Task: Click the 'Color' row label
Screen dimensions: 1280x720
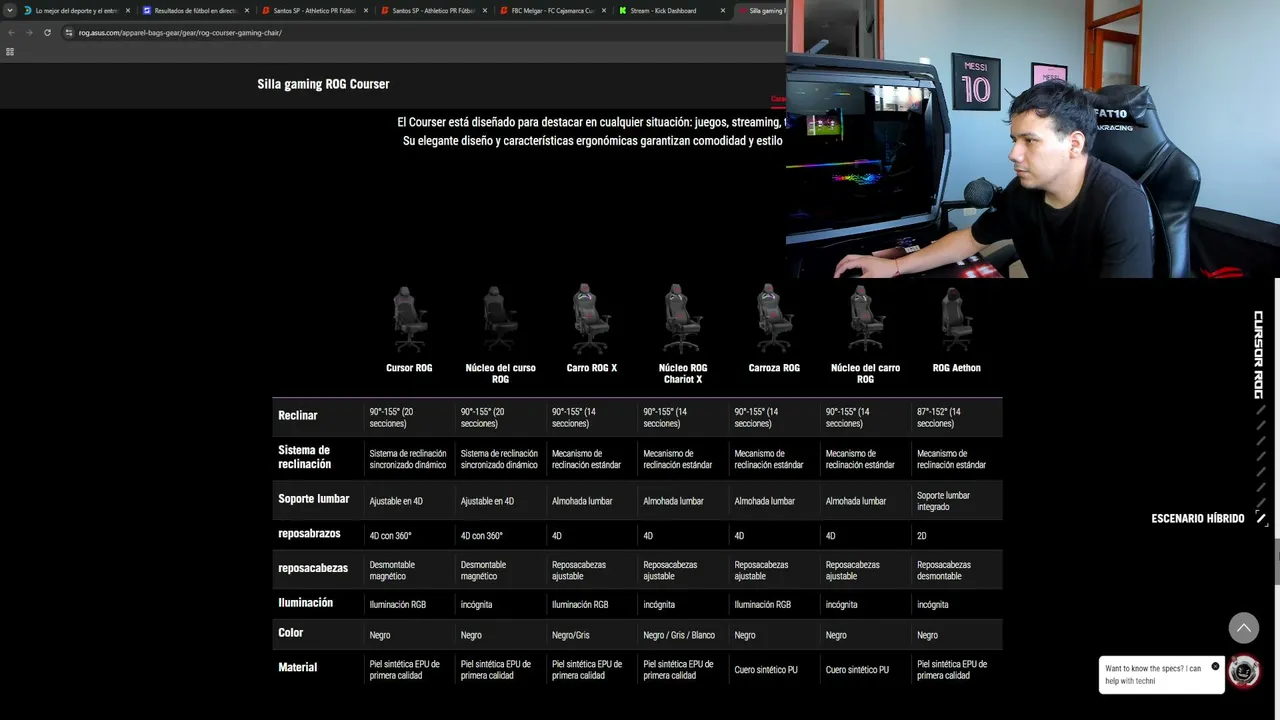Action: [x=290, y=633]
